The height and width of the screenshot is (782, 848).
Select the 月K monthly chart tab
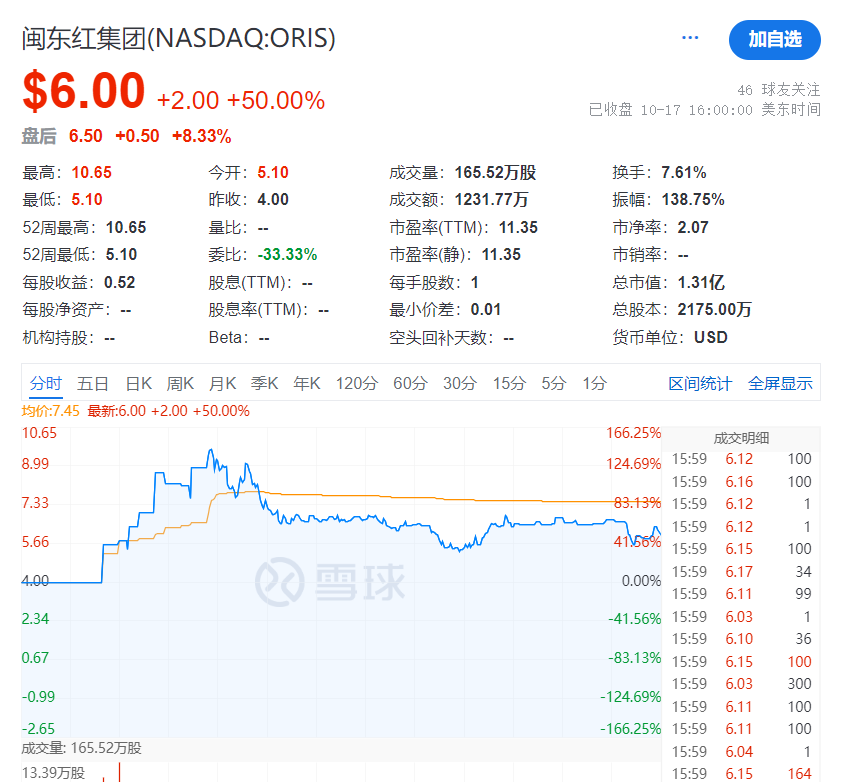tap(227, 383)
